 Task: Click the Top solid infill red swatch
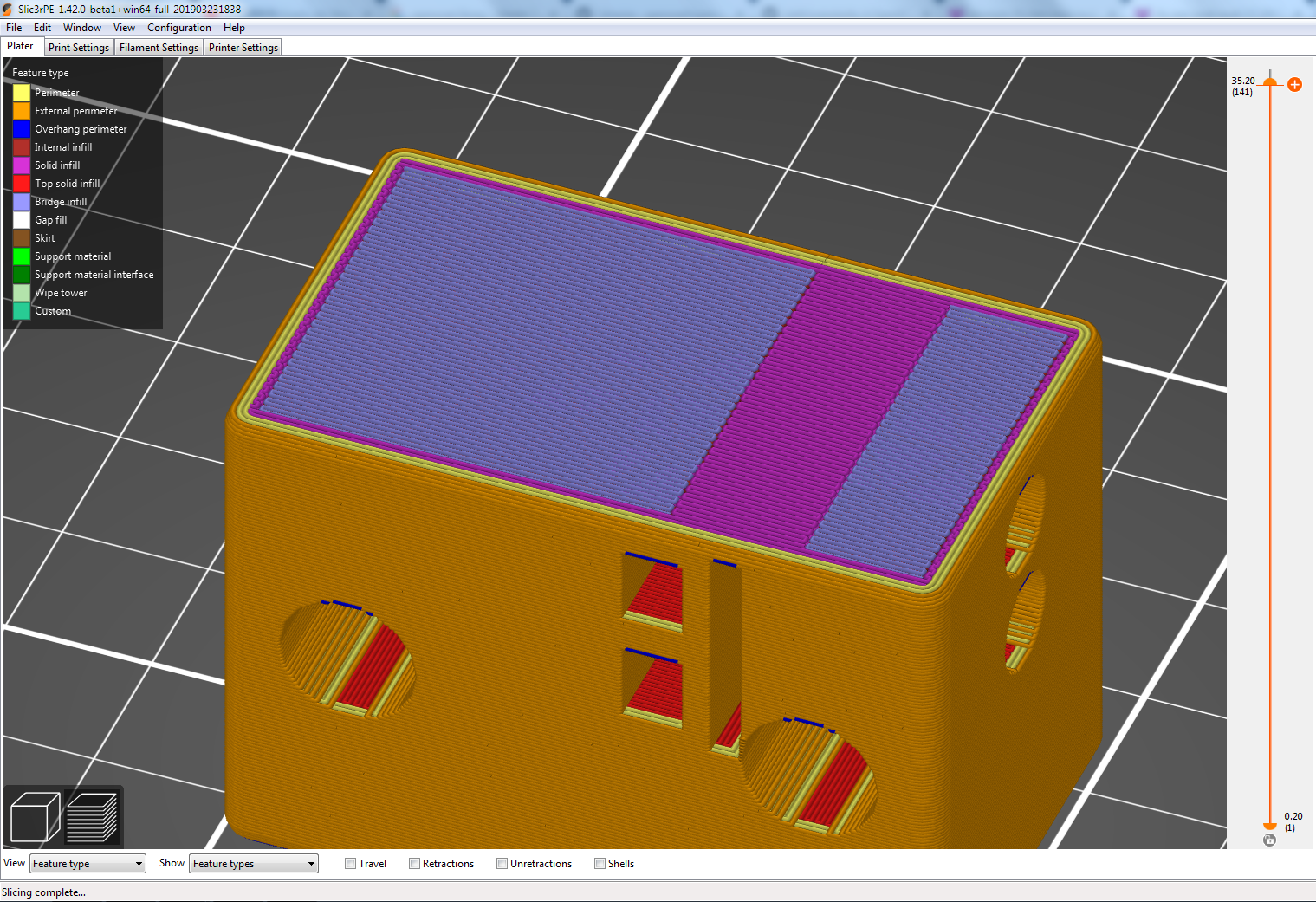coord(20,183)
